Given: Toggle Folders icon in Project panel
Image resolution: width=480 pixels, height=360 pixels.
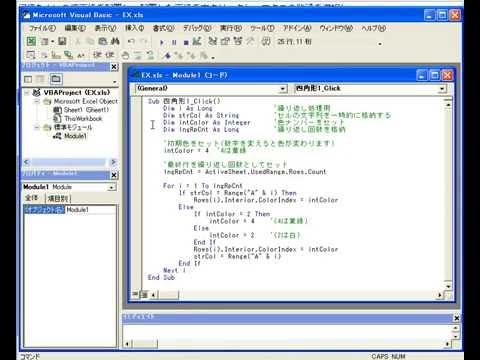Looking at the screenshot, I should coord(56,79).
